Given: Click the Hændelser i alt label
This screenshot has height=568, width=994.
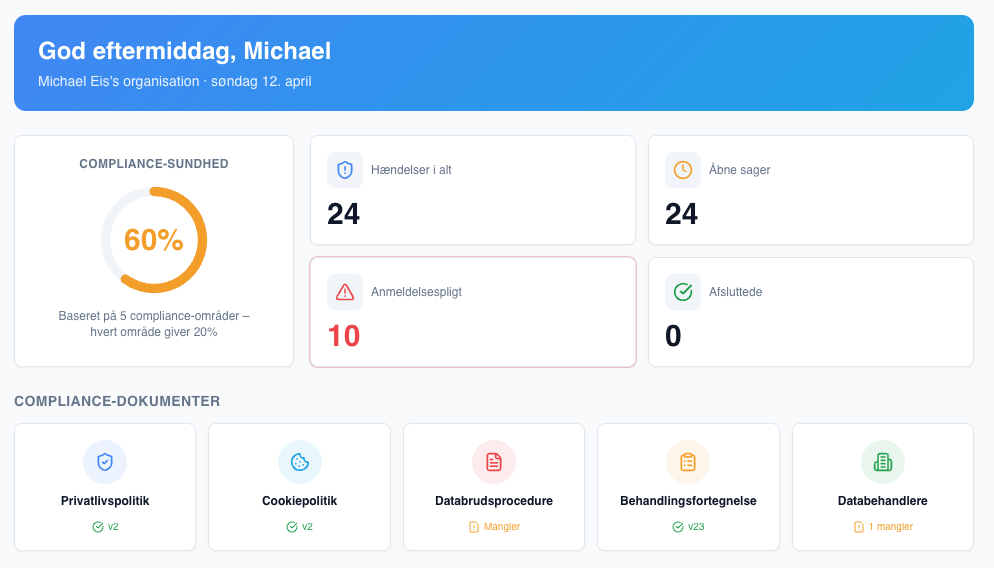Looking at the screenshot, I should click(x=411, y=170).
